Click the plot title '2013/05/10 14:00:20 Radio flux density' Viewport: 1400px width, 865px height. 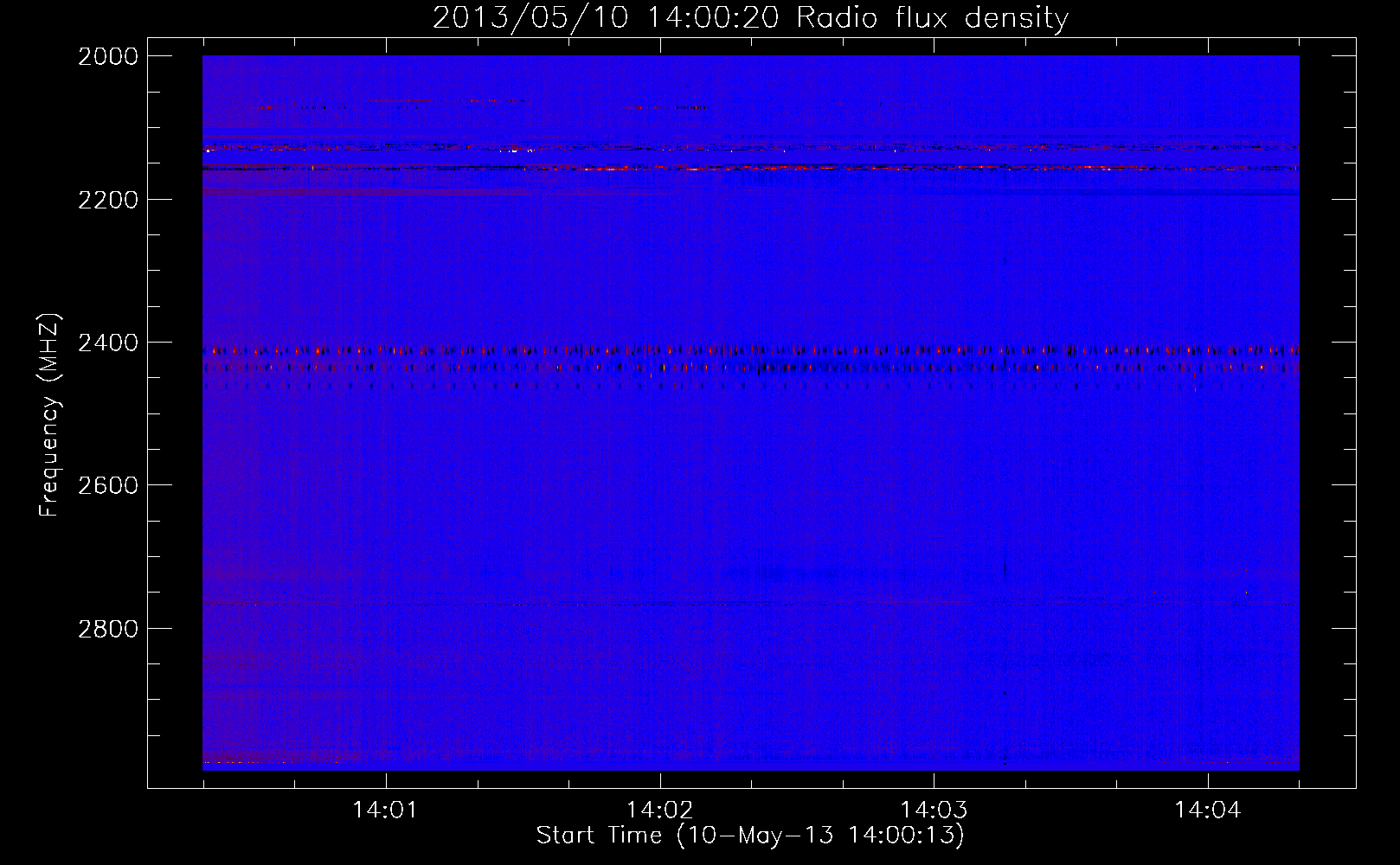coord(750,17)
